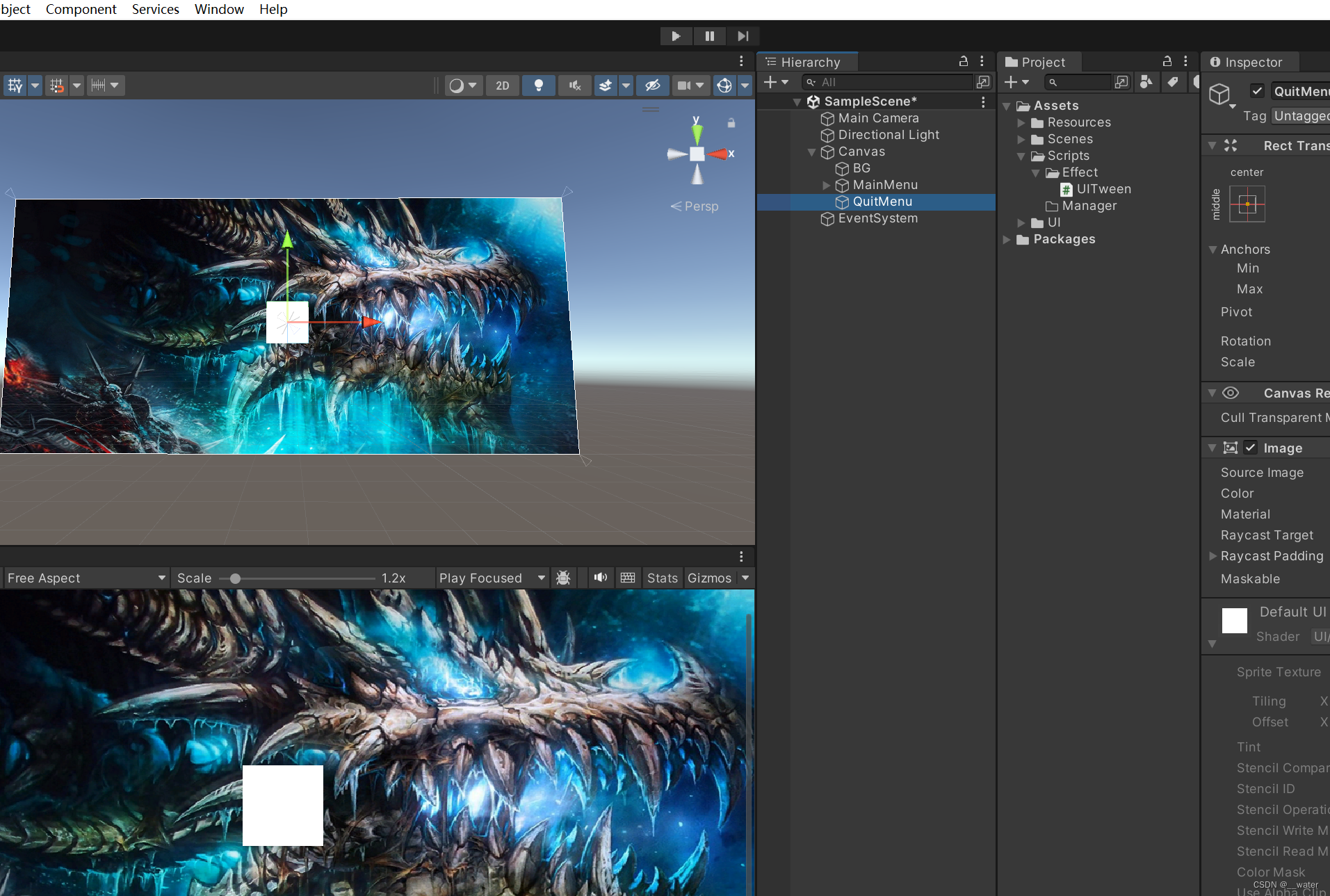Open SampleScene three-dot options
This screenshot has width=1330, height=896.
pos(983,102)
